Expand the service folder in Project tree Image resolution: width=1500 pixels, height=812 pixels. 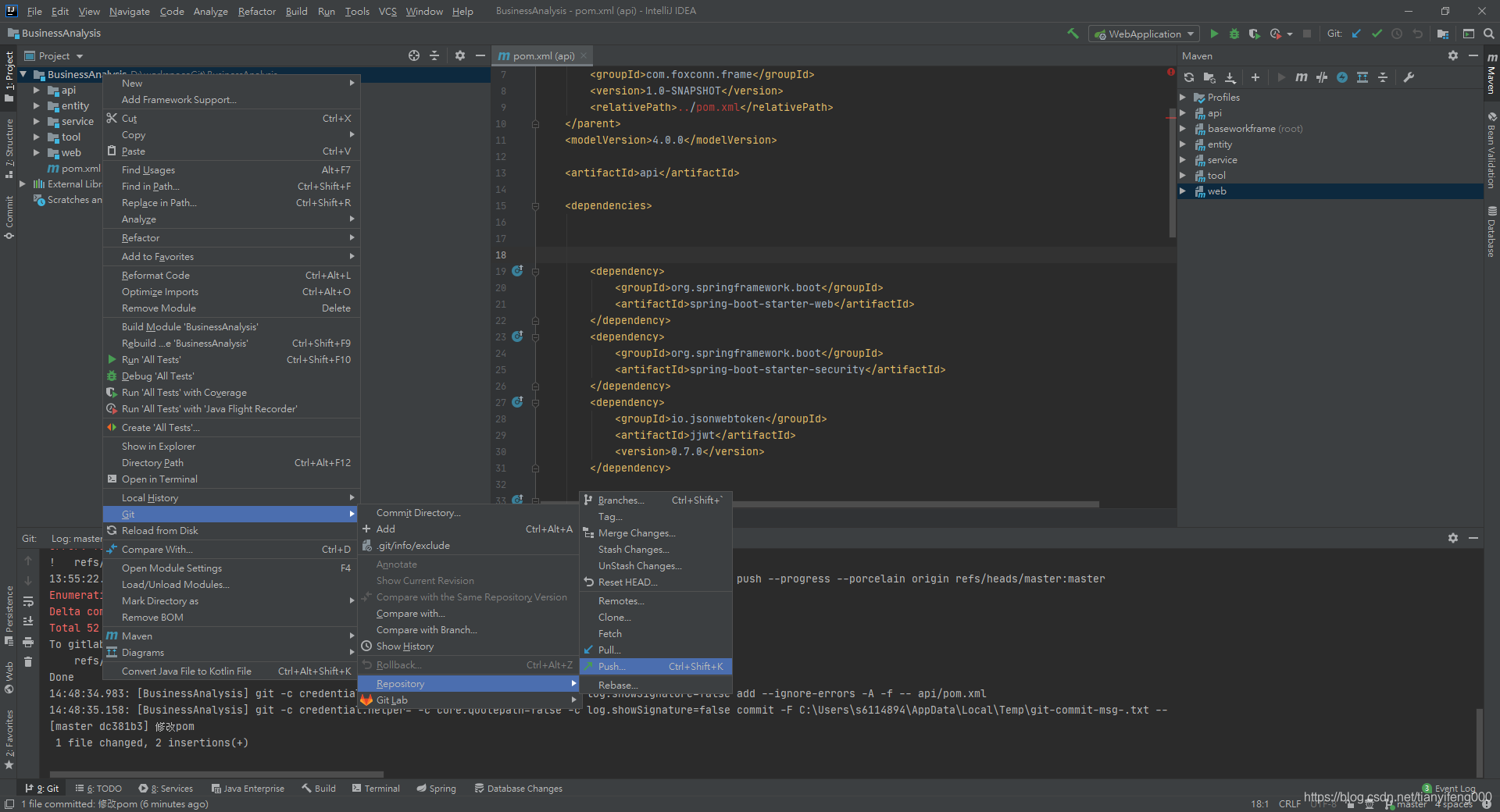(36, 122)
